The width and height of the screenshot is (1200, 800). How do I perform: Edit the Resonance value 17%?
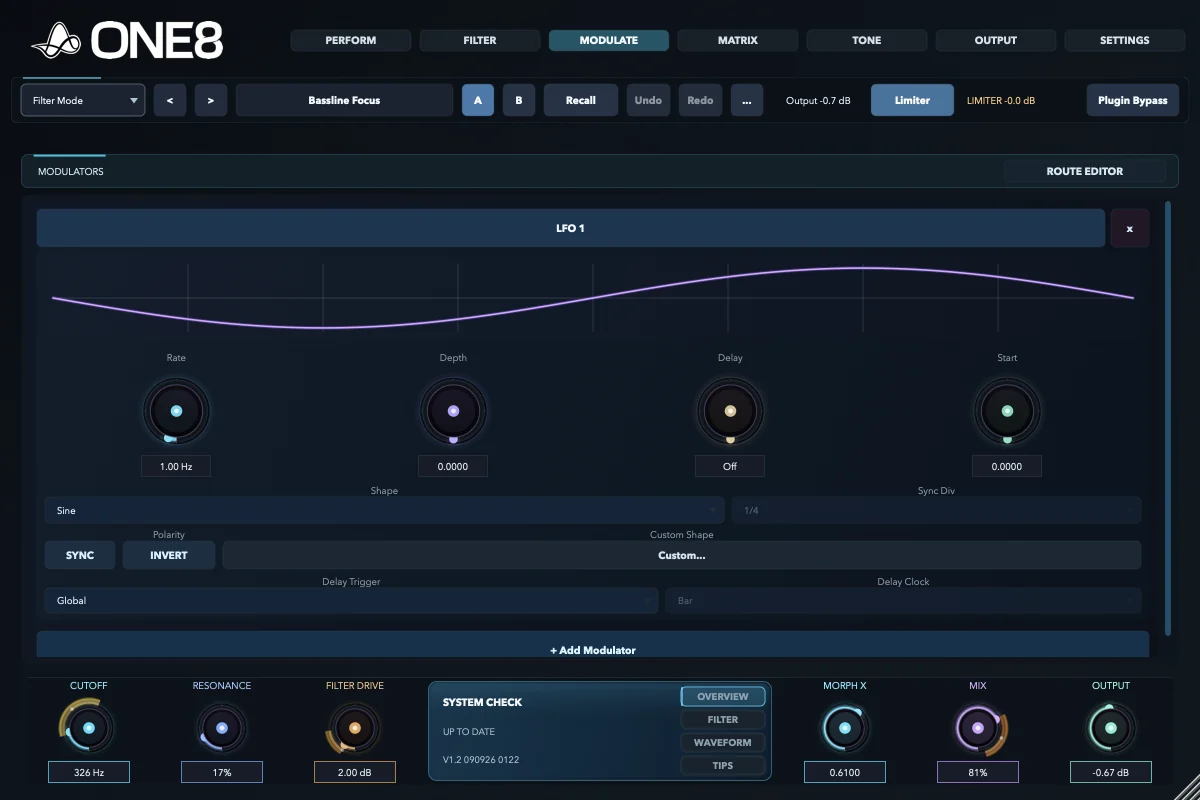[x=222, y=772]
